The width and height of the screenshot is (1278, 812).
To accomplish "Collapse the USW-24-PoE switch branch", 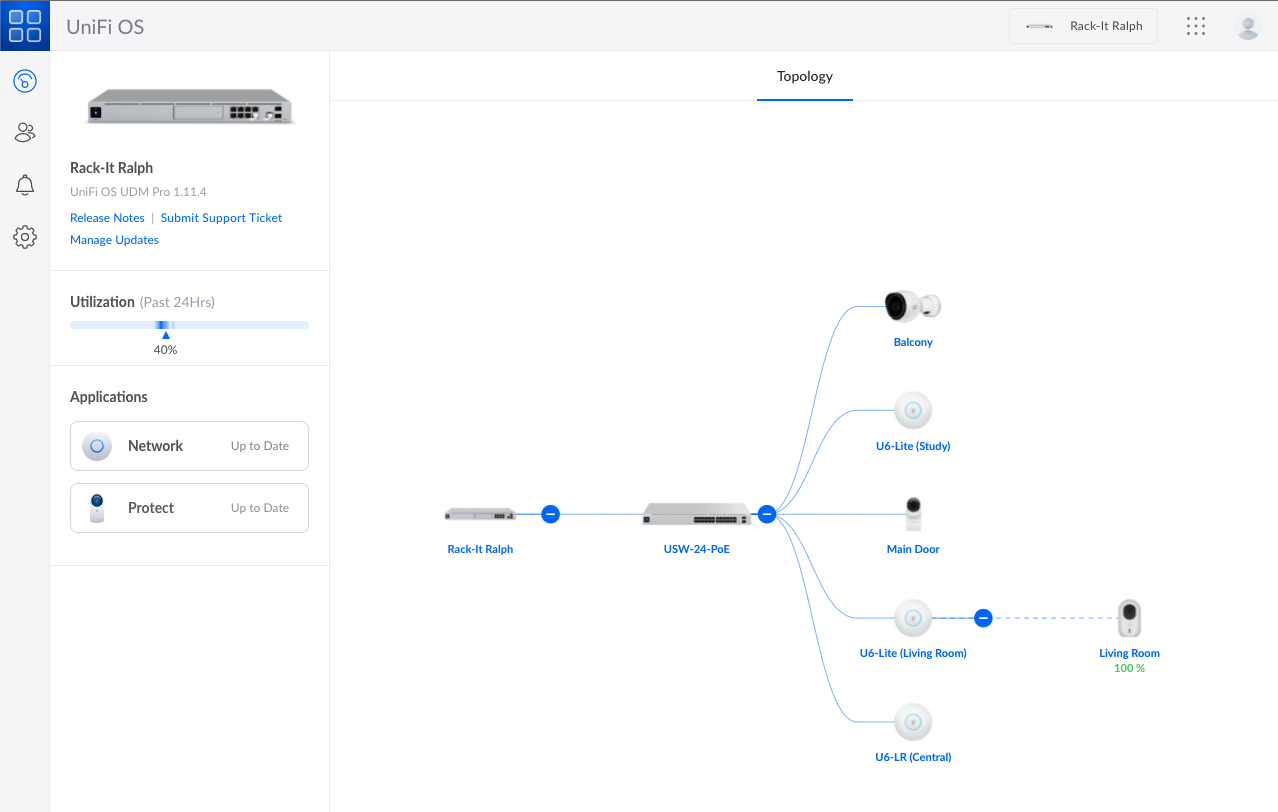I will point(767,514).
